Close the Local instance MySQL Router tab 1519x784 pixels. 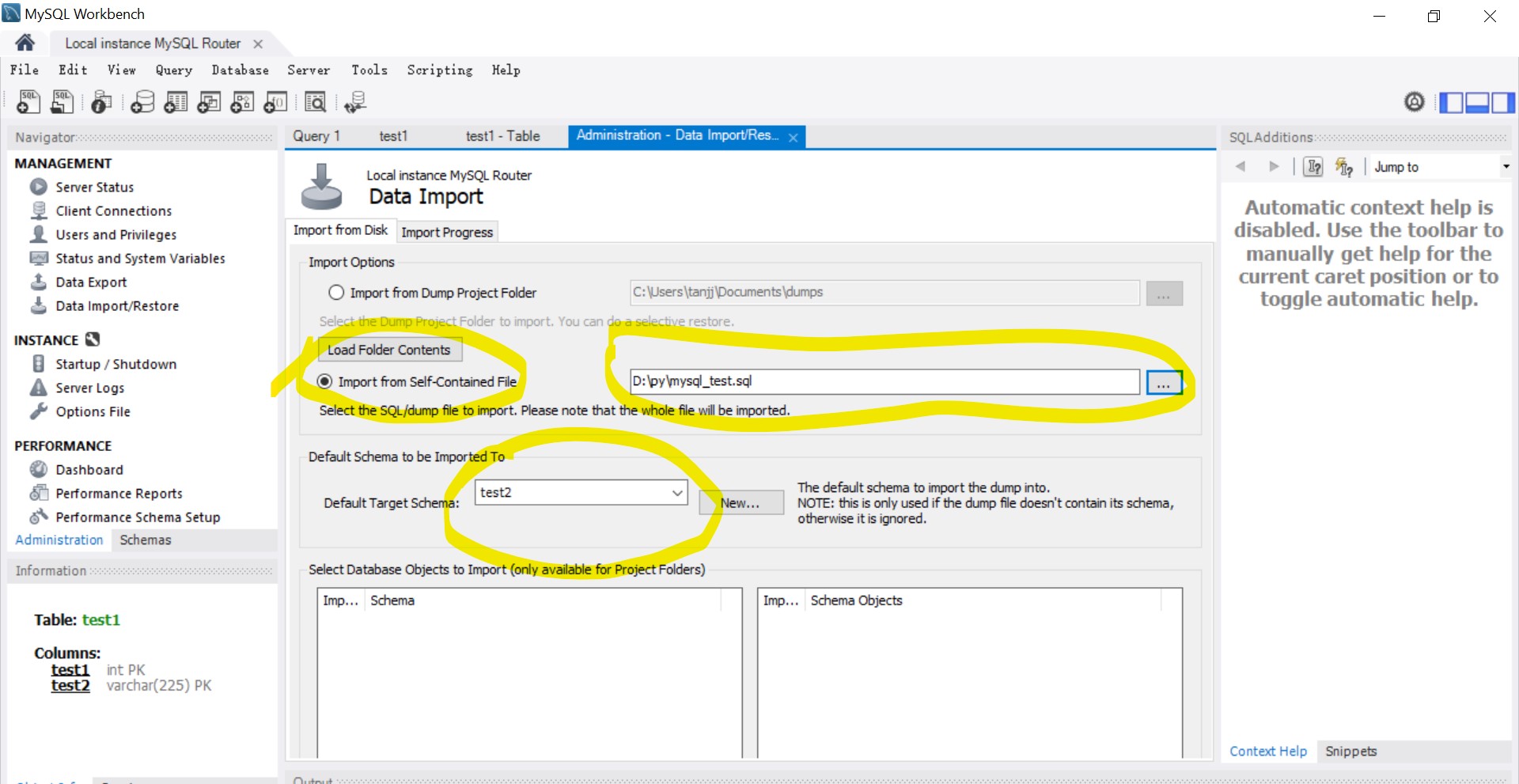coord(258,44)
